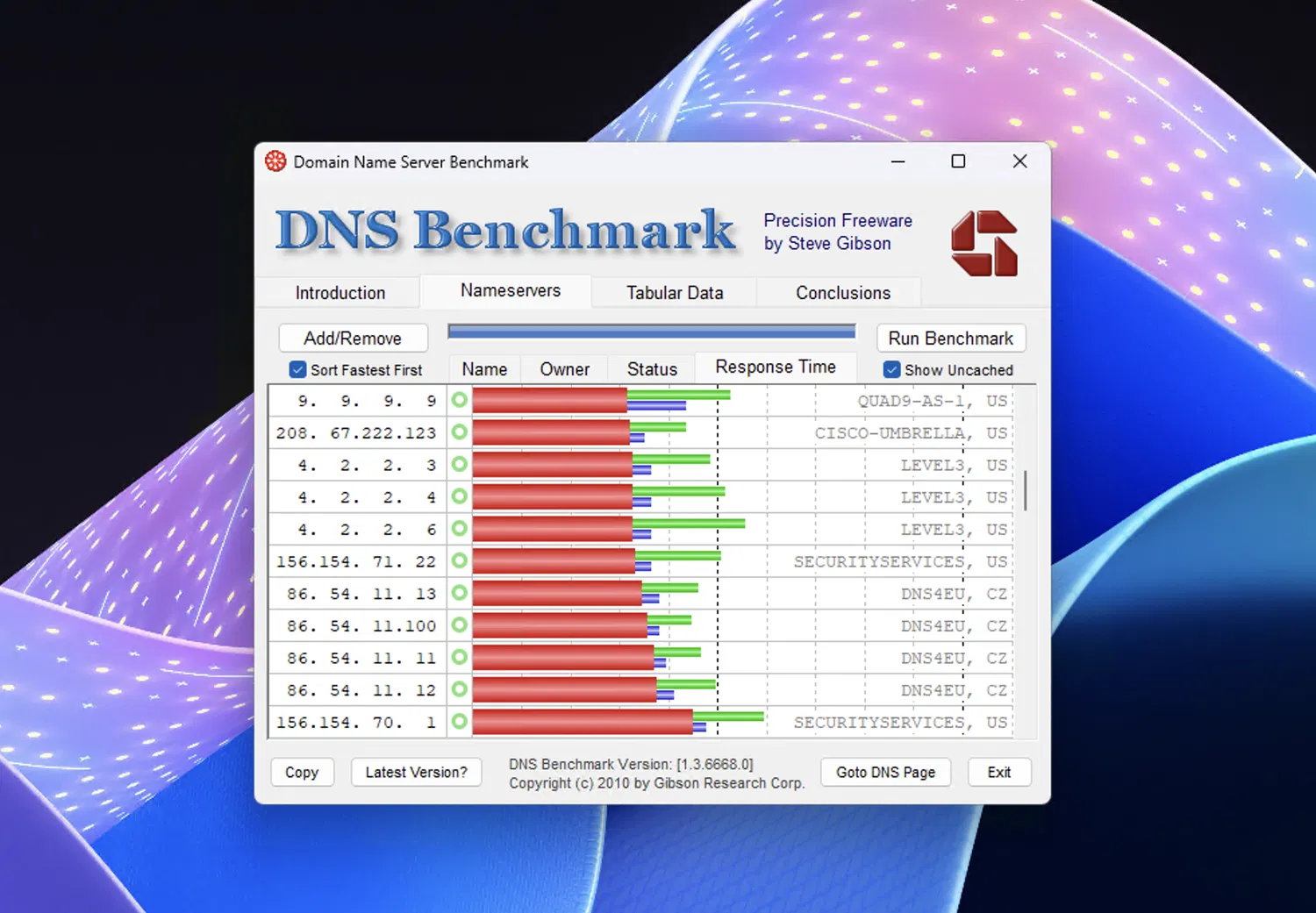This screenshot has width=1316, height=913.
Task: Click status circle for 9.9.9.9
Action: tap(460, 401)
